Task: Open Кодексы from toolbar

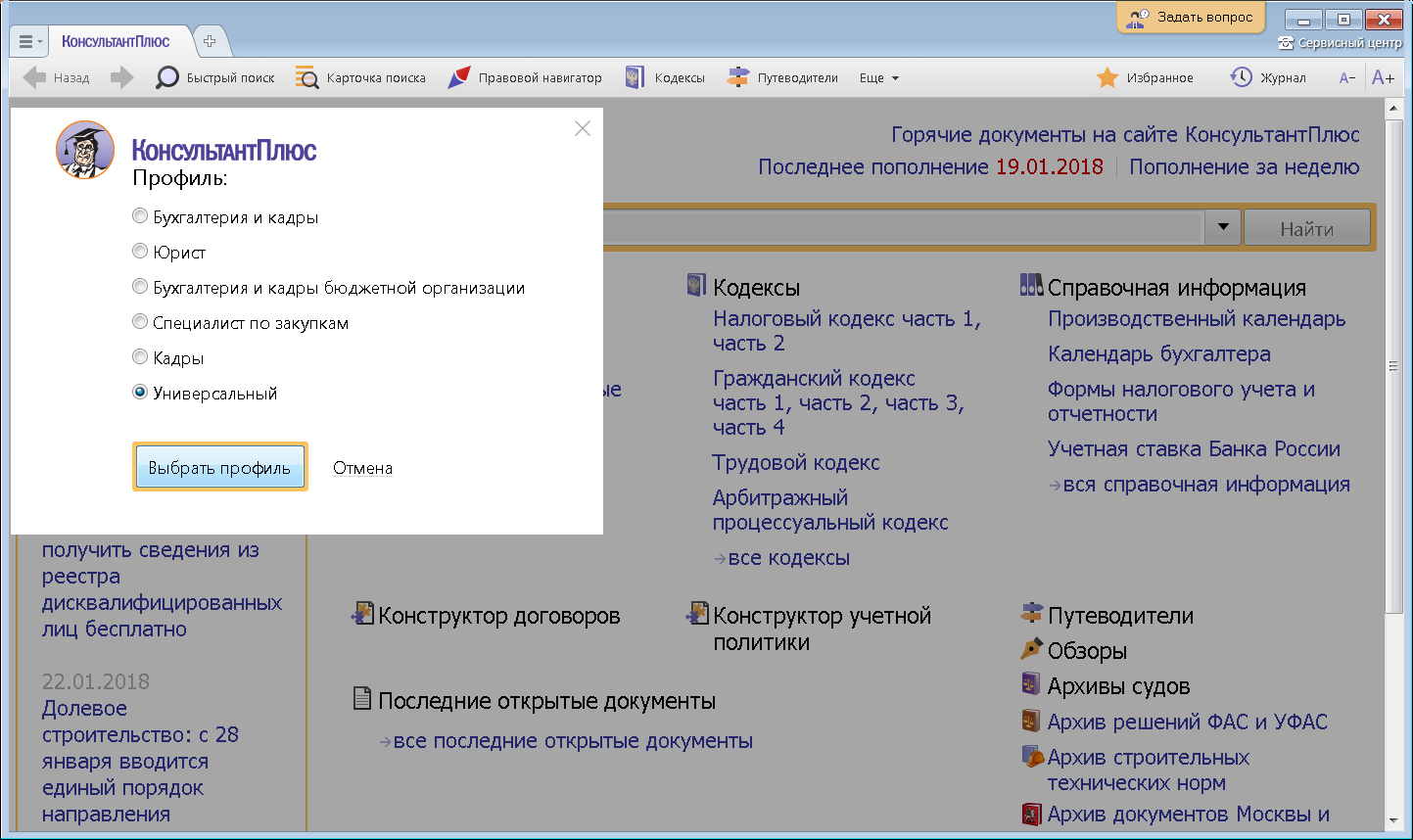Action: [x=665, y=77]
